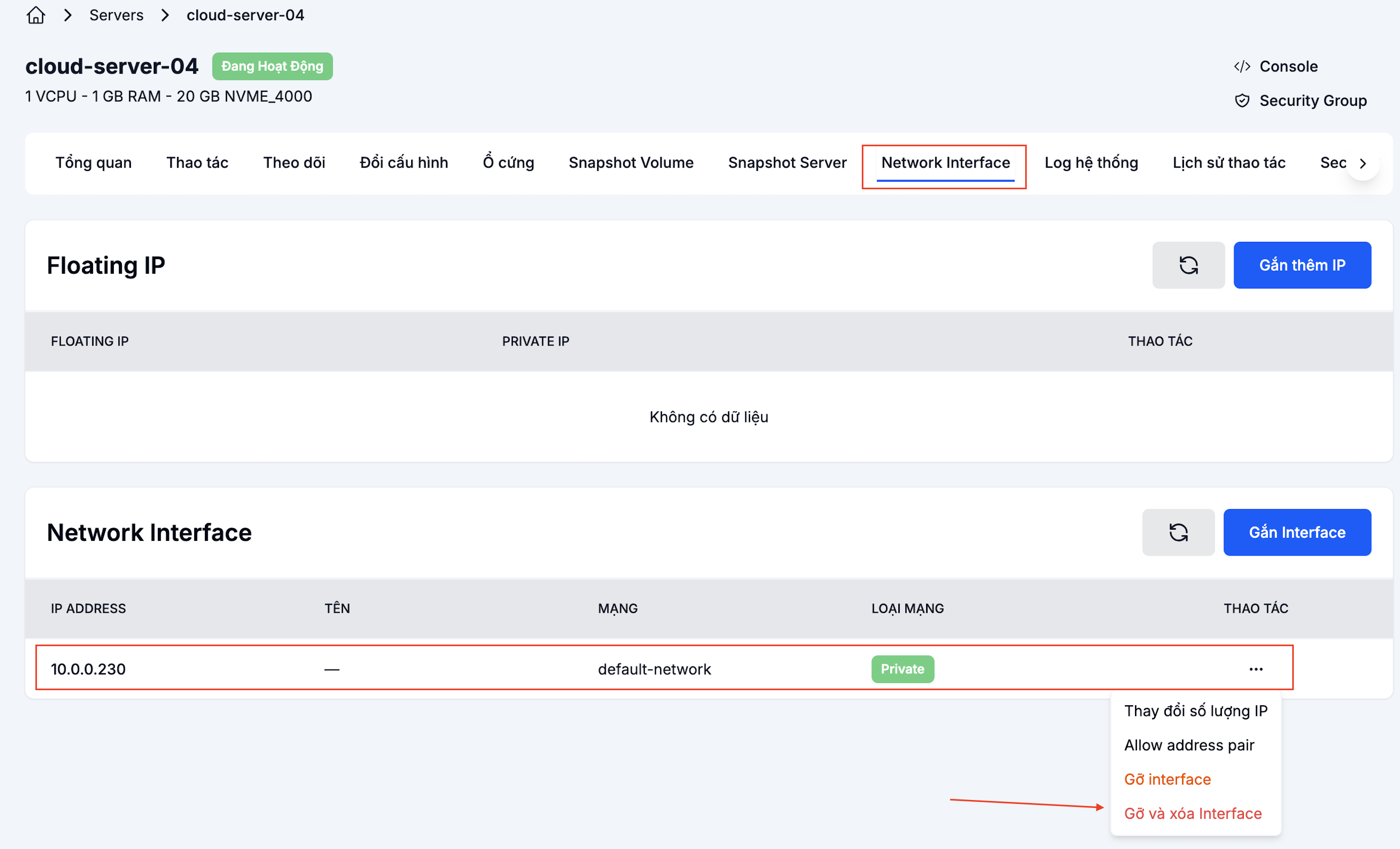The width and height of the screenshot is (1400, 849).
Task: Go to the home breadcrumb icon
Action: 36,15
